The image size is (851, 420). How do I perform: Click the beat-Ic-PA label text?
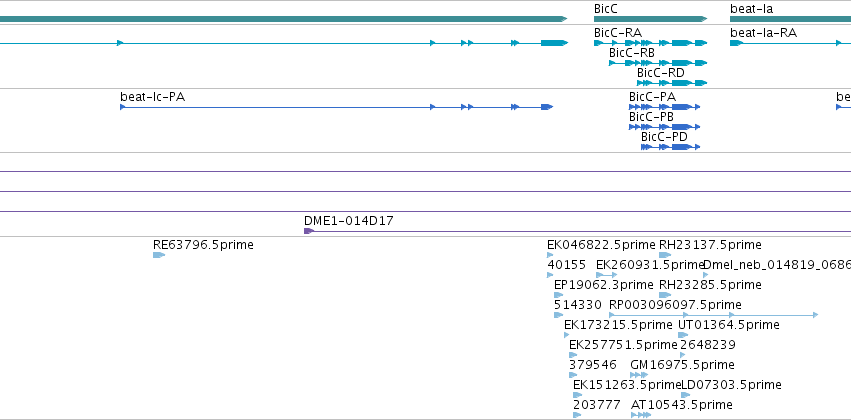pyautogui.click(x=153, y=97)
